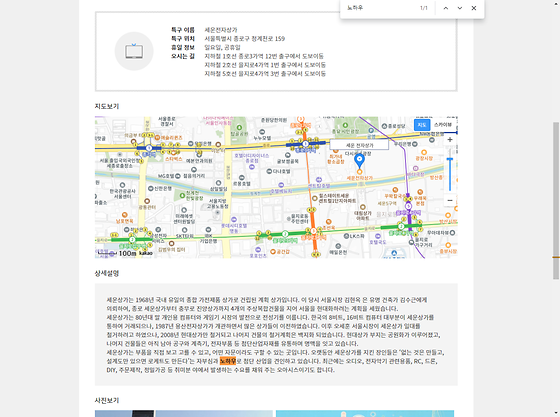The height and width of the screenshot is (417, 560).
Task: Go to previous find-in-page match
Action: (446, 8)
